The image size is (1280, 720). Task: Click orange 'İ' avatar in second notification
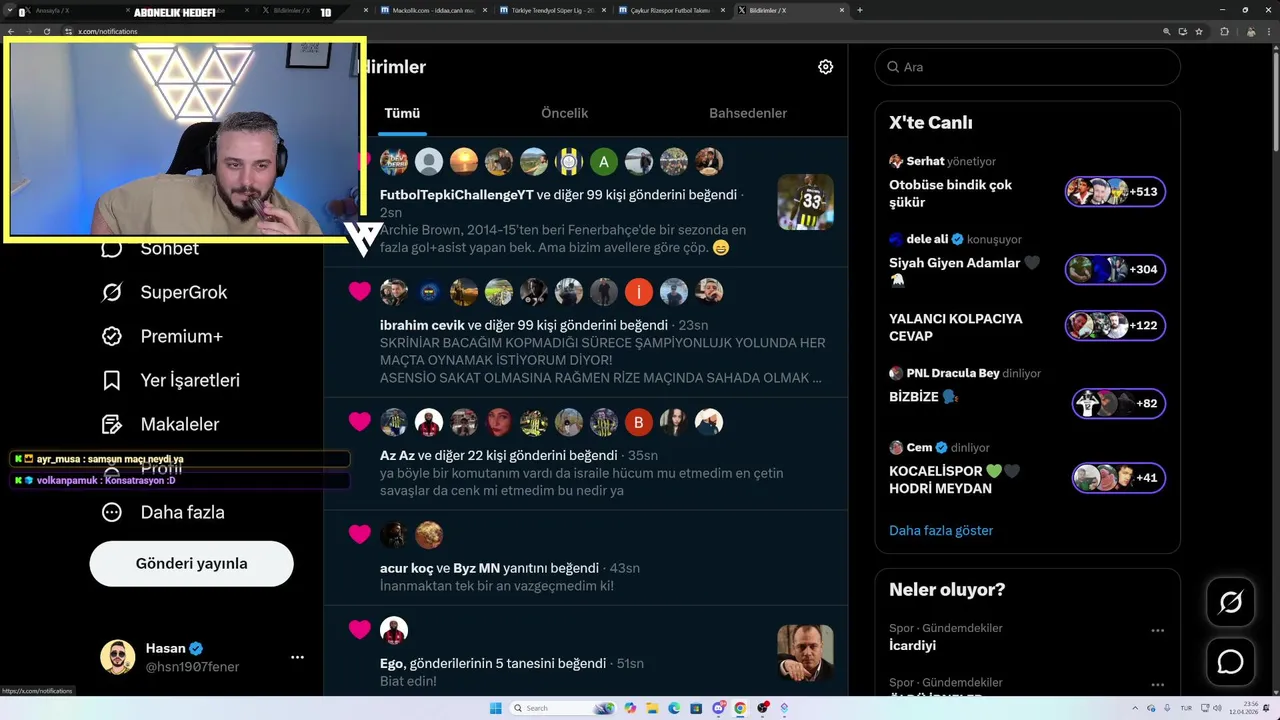639,292
